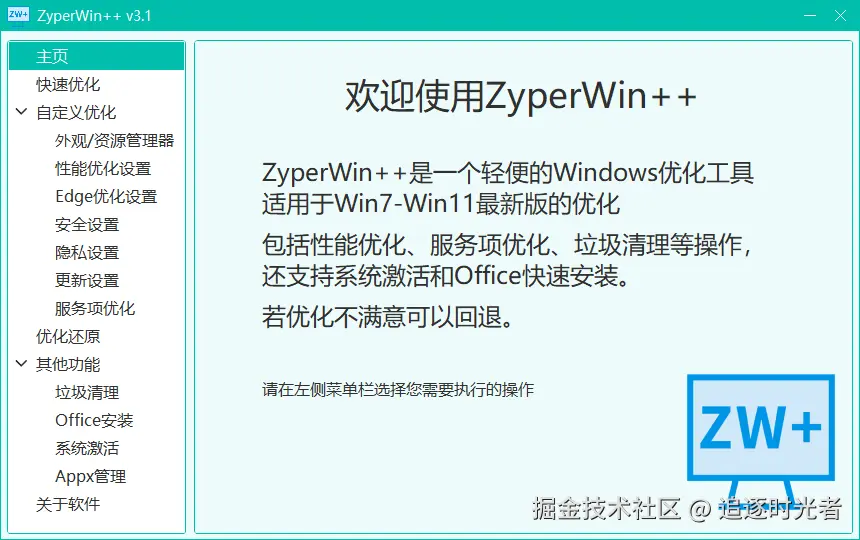Collapse the 自定义优化 tree section
The height and width of the screenshot is (540, 860).
(x=21, y=112)
